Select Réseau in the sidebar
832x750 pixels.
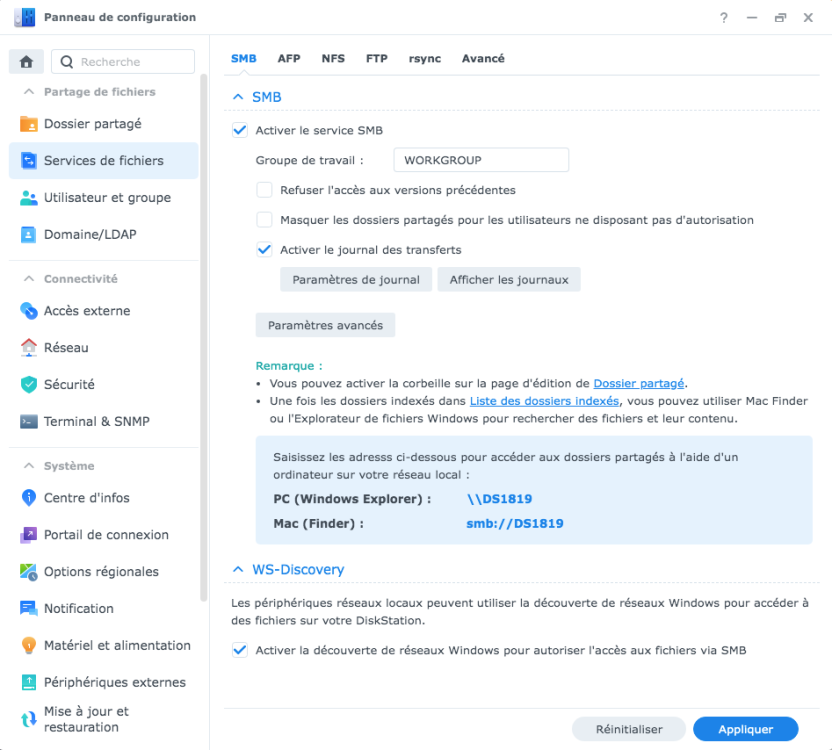pos(103,348)
